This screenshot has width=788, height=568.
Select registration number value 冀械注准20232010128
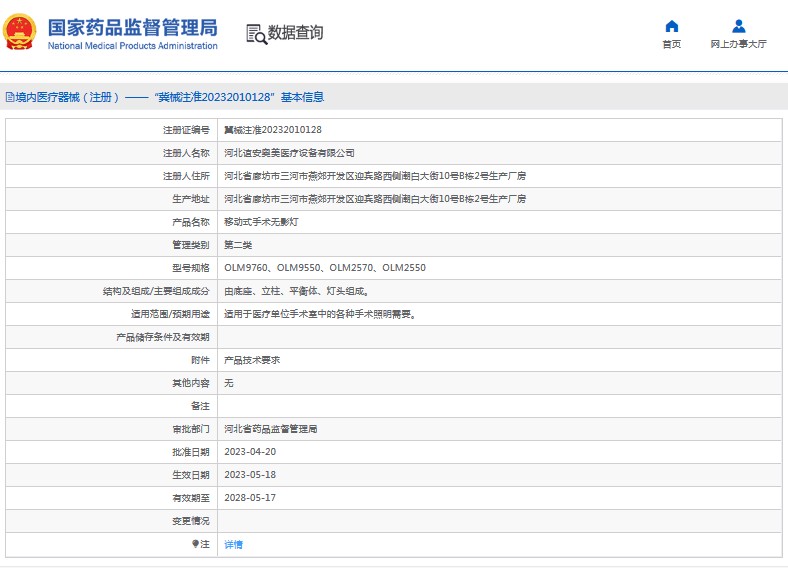pos(272,130)
